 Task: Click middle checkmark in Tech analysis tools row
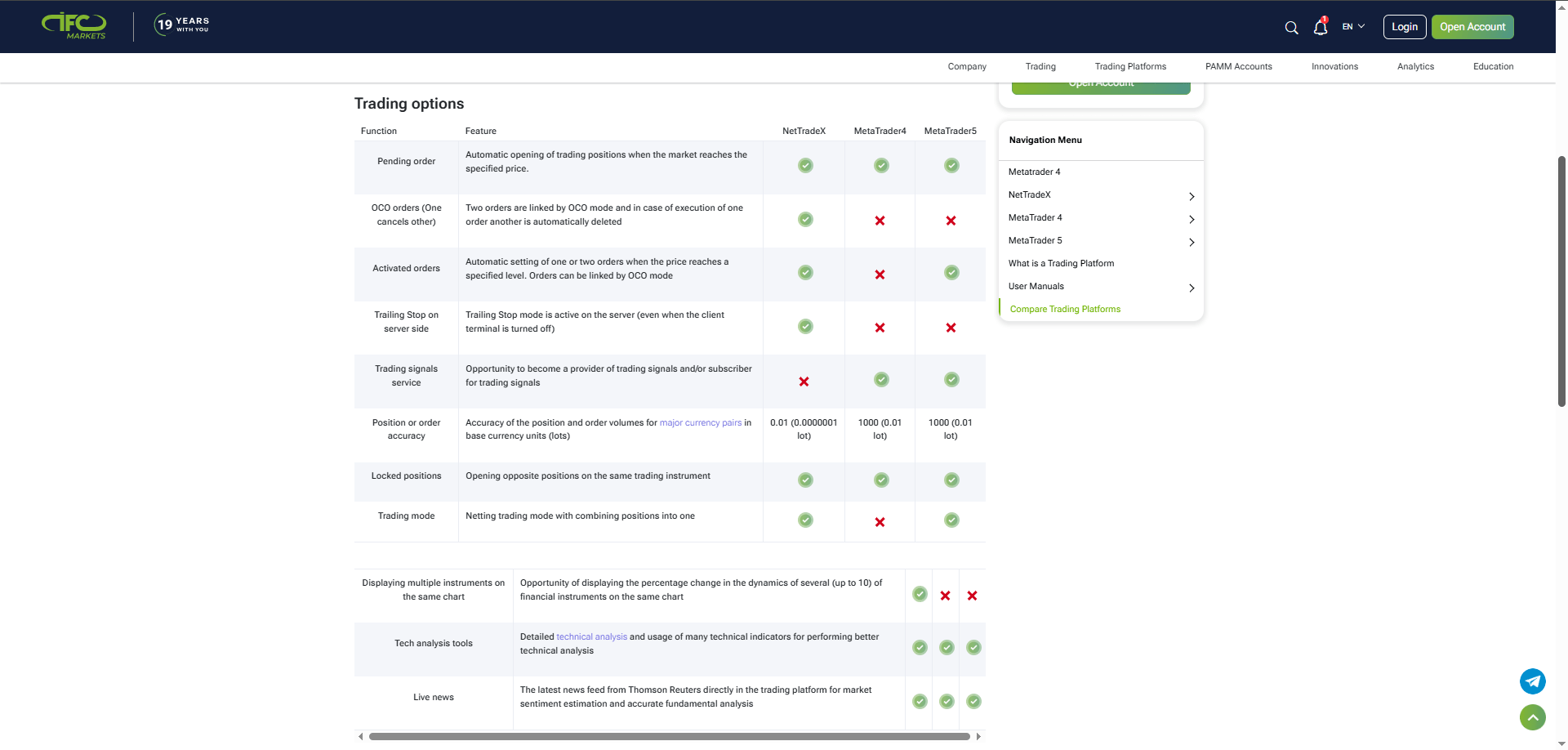pos(947,648)
